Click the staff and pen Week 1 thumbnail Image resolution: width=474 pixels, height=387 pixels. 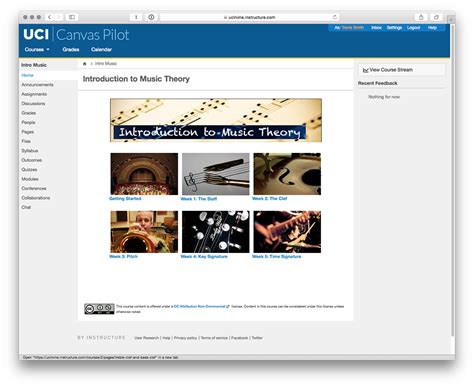click(216, 174)
